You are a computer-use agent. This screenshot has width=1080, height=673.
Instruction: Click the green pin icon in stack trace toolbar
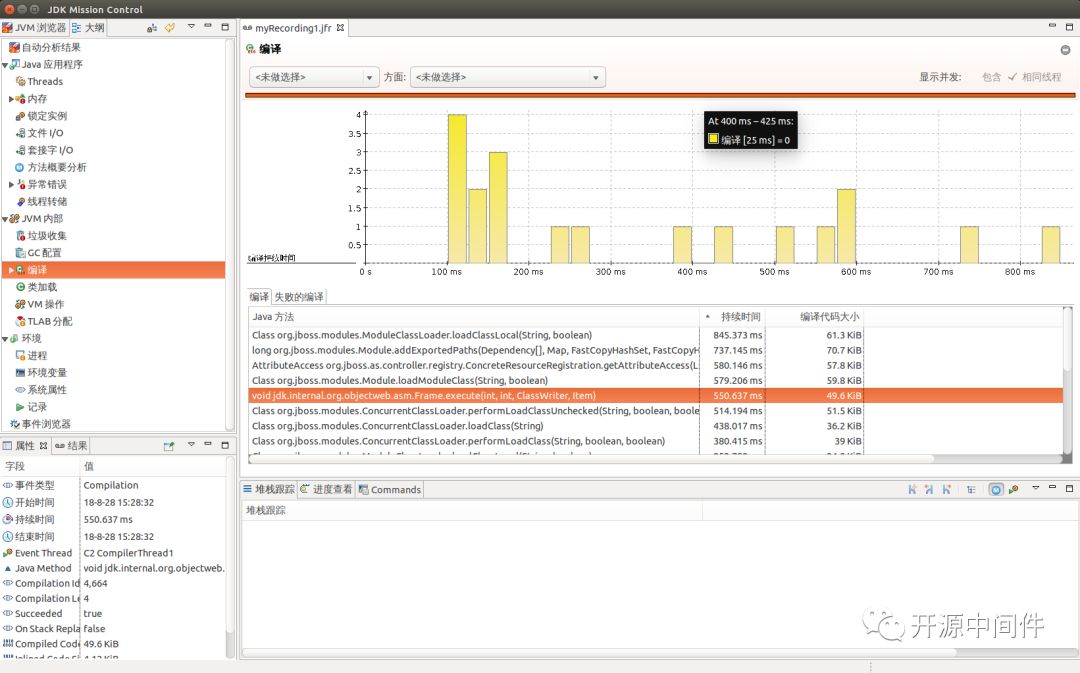(x=1013, y=489)
